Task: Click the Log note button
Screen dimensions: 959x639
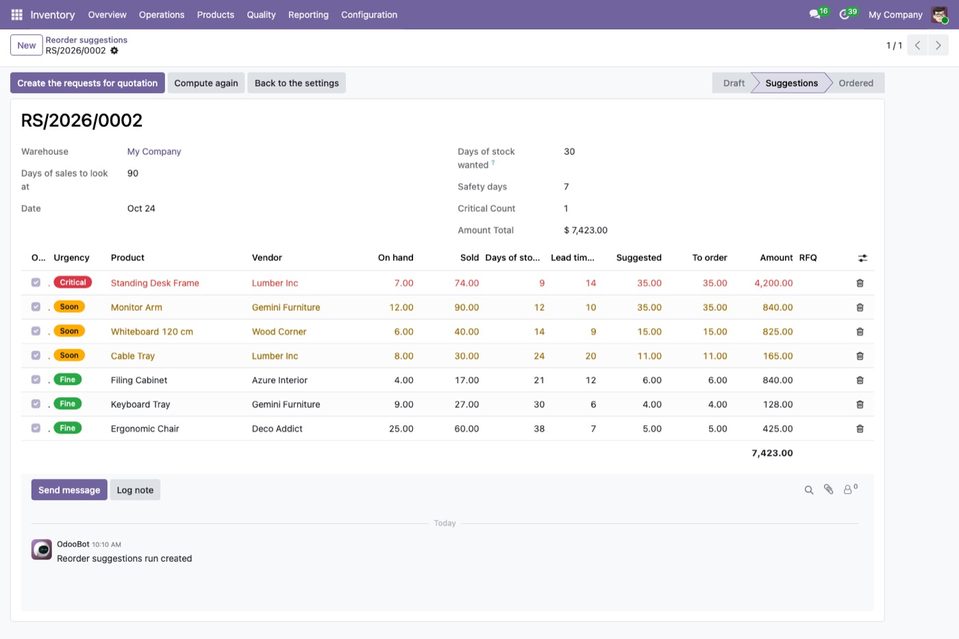Action: click(135, 490)
